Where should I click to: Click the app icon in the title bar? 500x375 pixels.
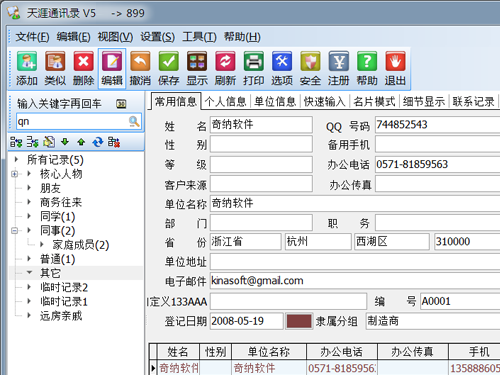[14, 12]
